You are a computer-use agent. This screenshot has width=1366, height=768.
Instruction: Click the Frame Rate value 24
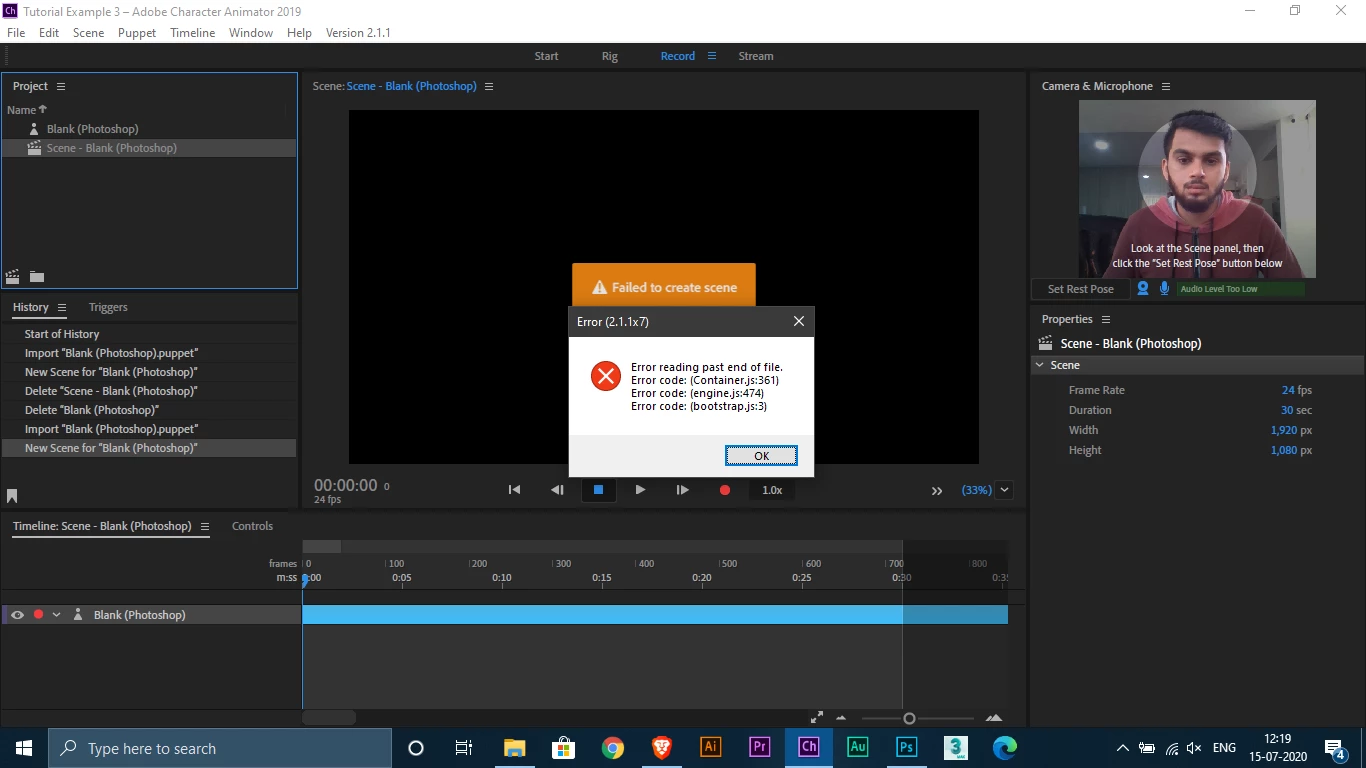coord(1288,390)
